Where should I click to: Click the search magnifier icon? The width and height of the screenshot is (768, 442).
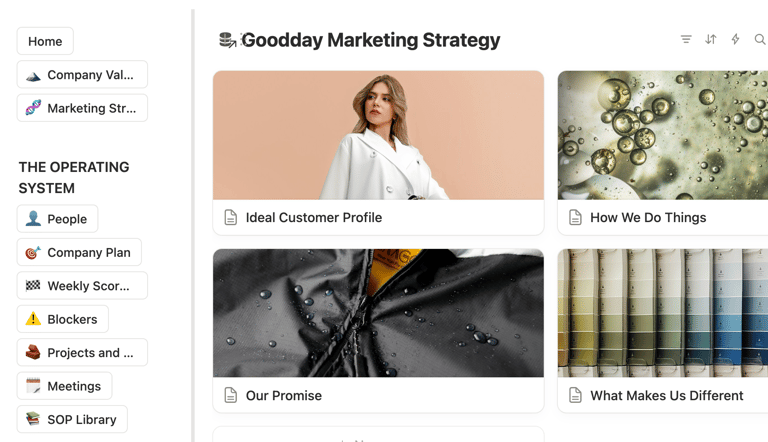[x=760, y=40]
